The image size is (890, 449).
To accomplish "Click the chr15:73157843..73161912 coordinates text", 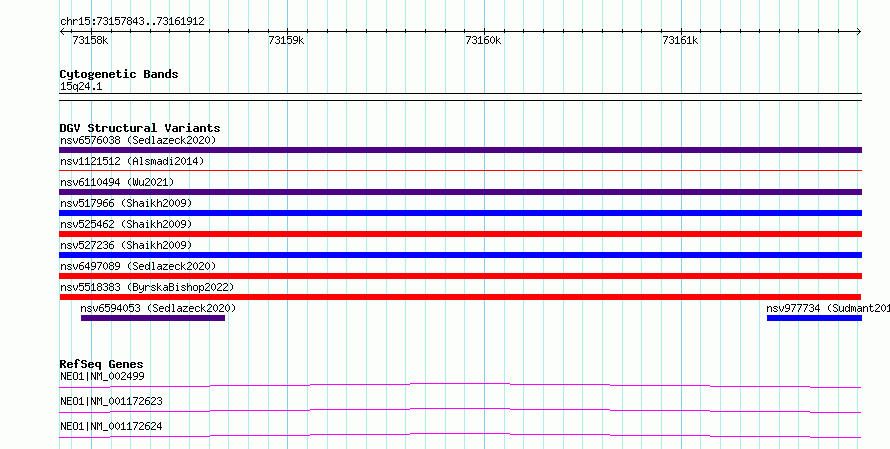I will (132, 22).
